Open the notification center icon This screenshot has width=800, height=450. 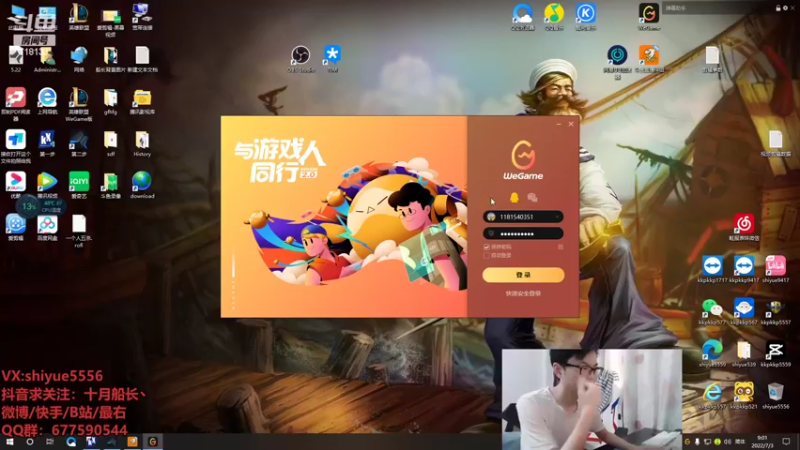[x=786, y=442]
